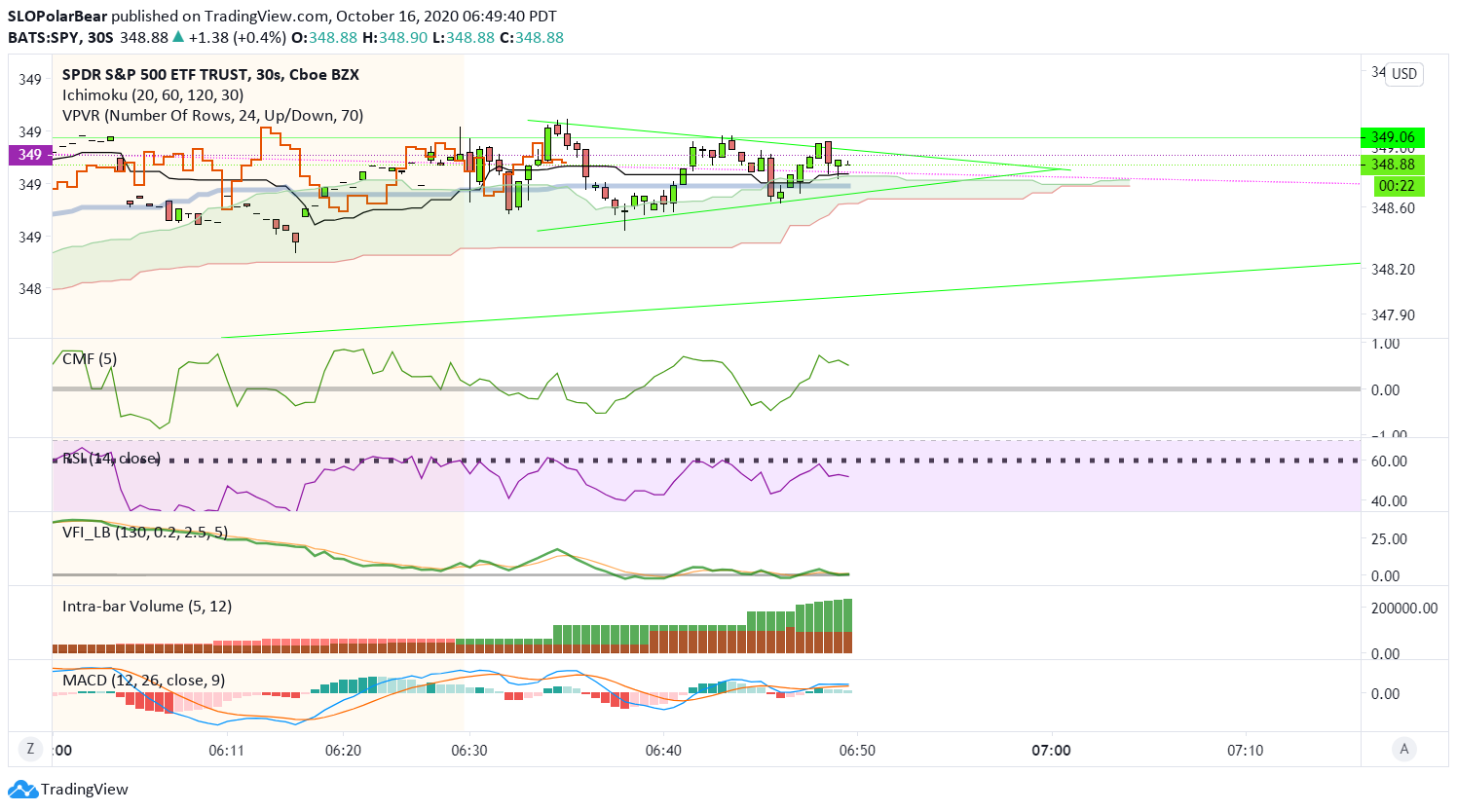This screenshot has width=1457, height=812.
Task: Click the 200000.00 volume scale value
Action: click(x=1404, y=608)
